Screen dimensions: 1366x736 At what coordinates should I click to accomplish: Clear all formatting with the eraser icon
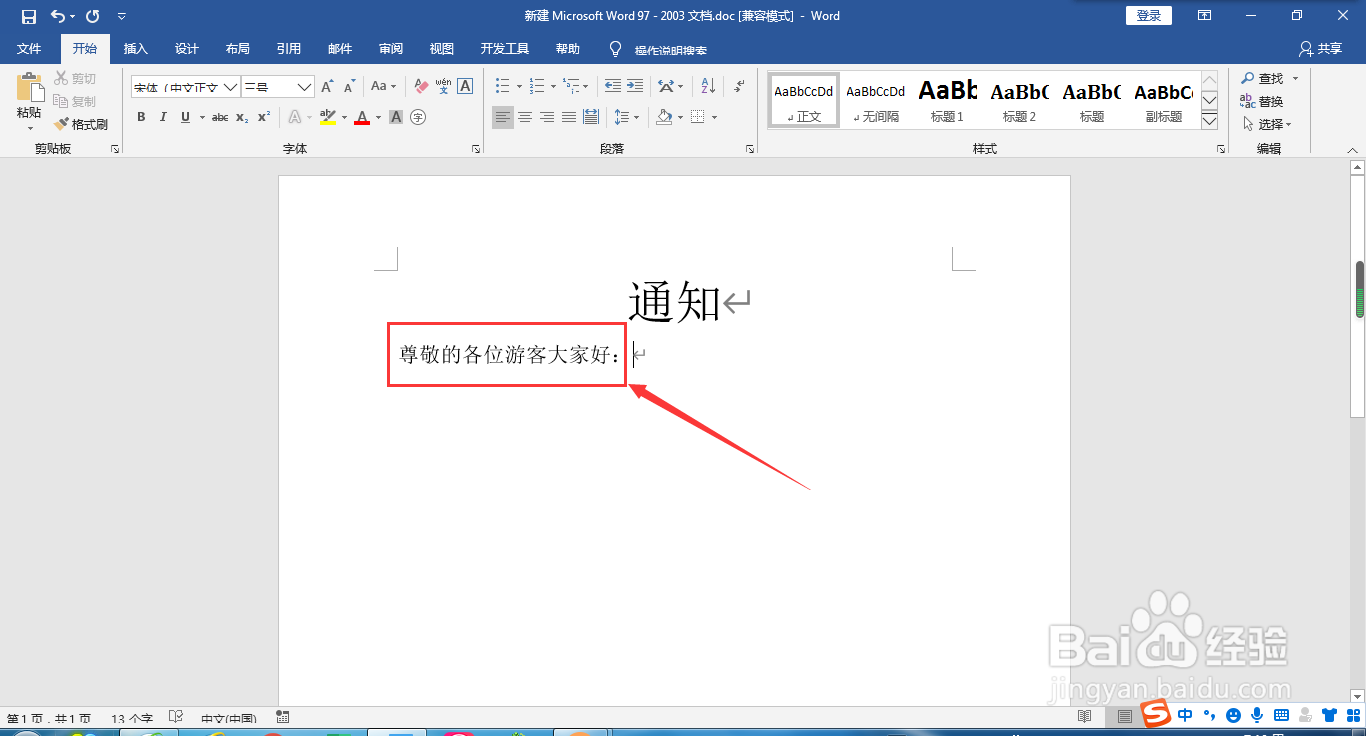[419, 85]
